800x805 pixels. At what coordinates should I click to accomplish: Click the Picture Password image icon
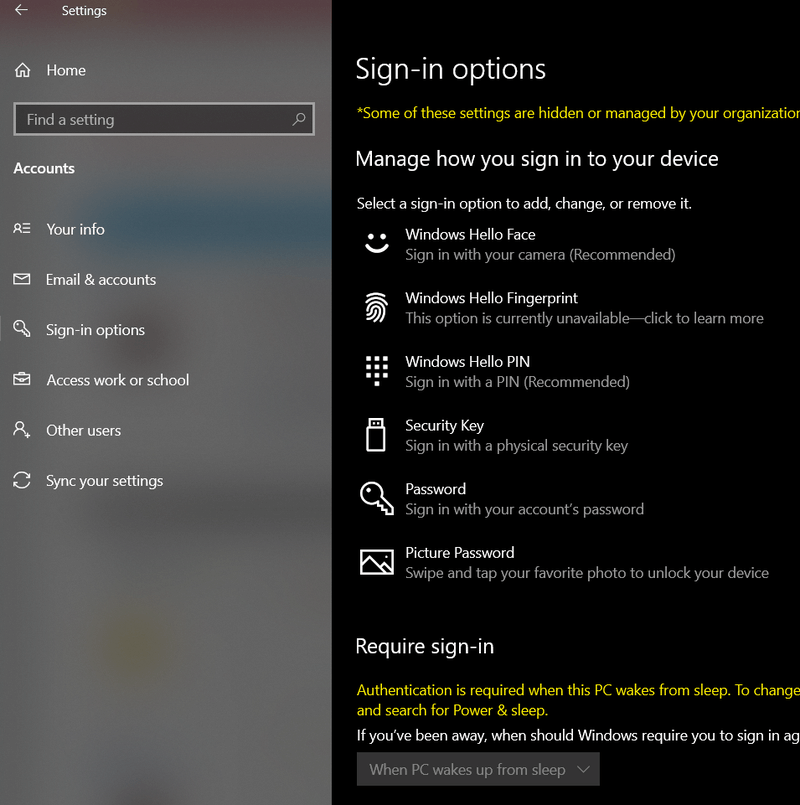pyautogui.click(x=376, y=562)
